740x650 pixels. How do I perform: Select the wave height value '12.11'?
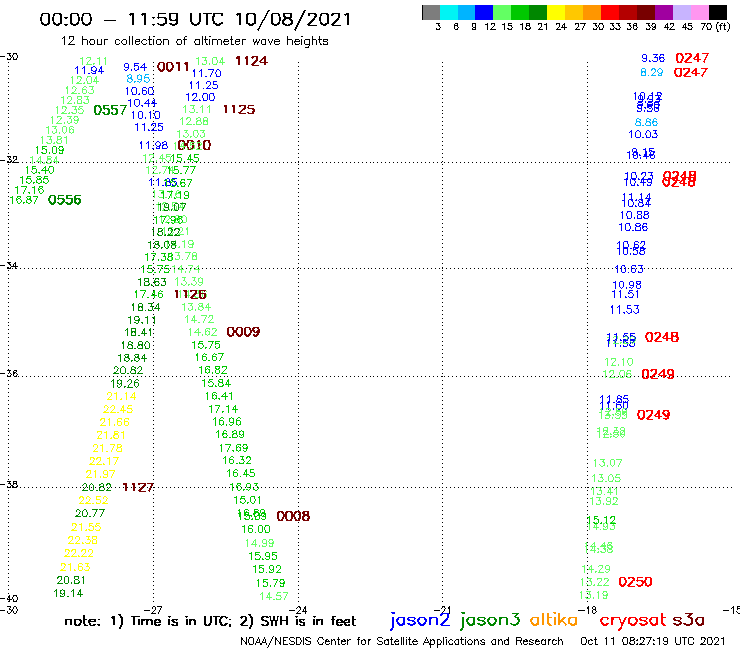[93, 61]
